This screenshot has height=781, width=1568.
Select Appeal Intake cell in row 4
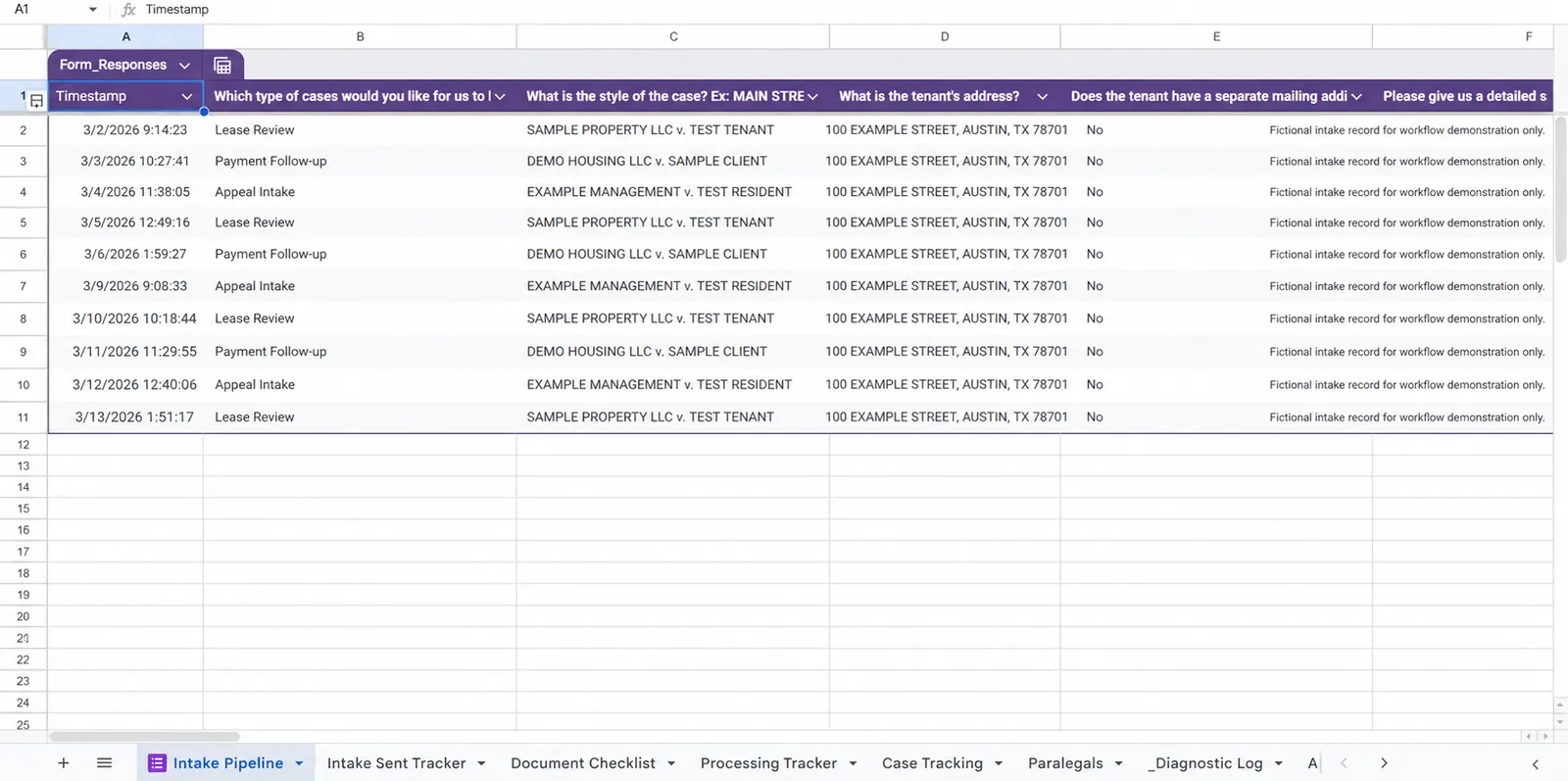(360, 192)
